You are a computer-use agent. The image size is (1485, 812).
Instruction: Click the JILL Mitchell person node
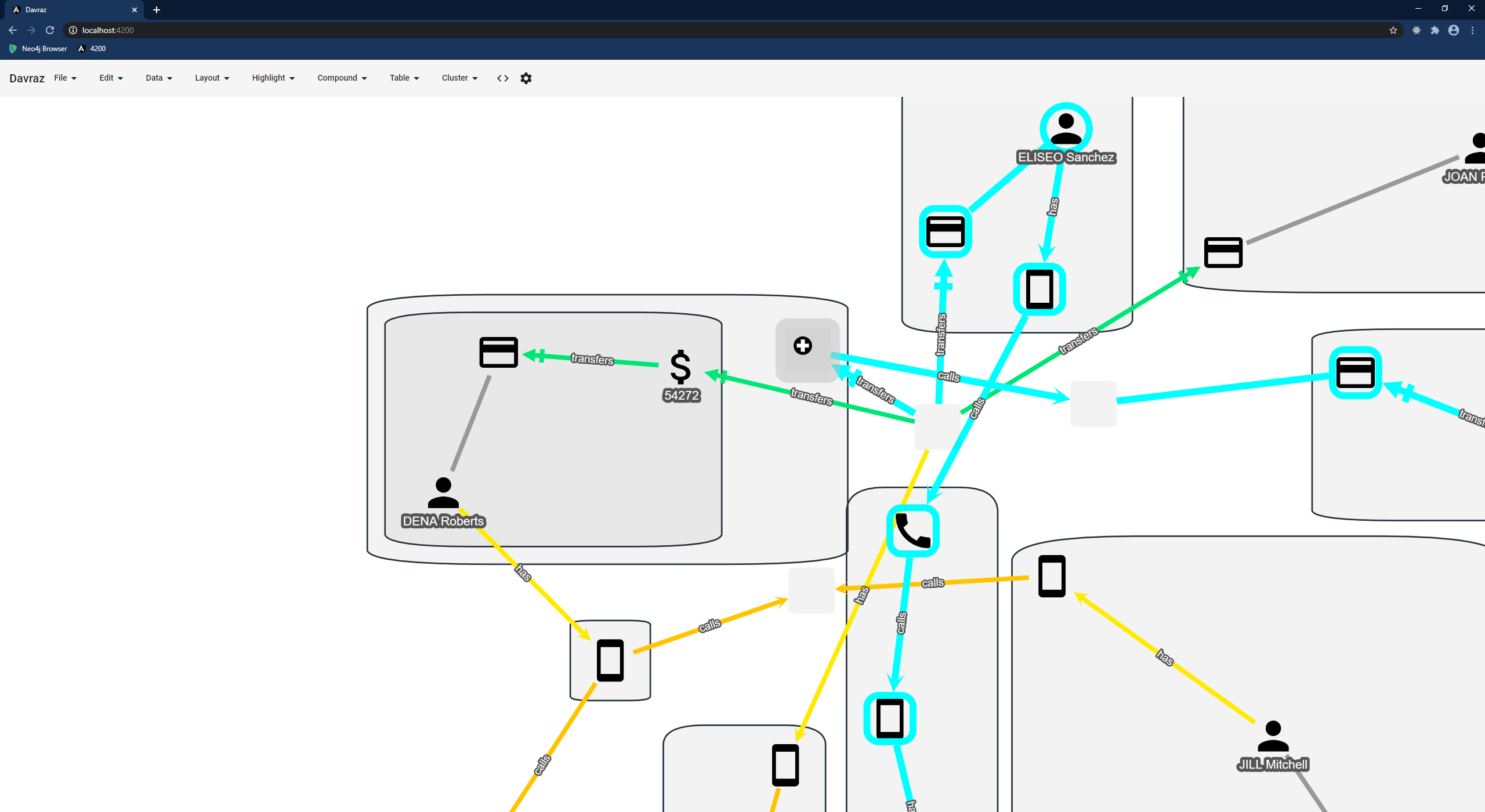(1273, 737)
